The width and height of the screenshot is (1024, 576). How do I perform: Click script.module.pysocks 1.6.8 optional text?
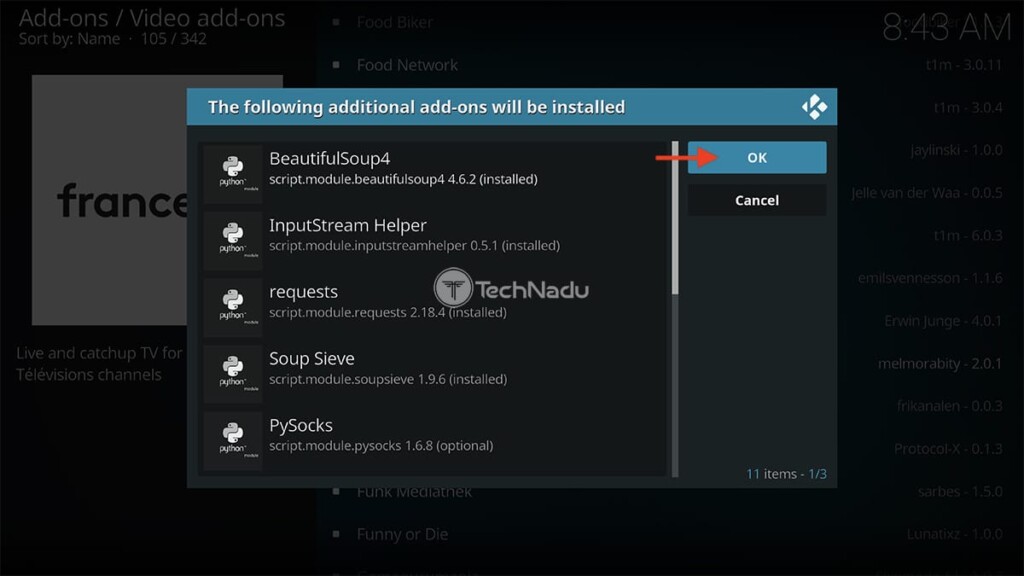tap(381, 445)
